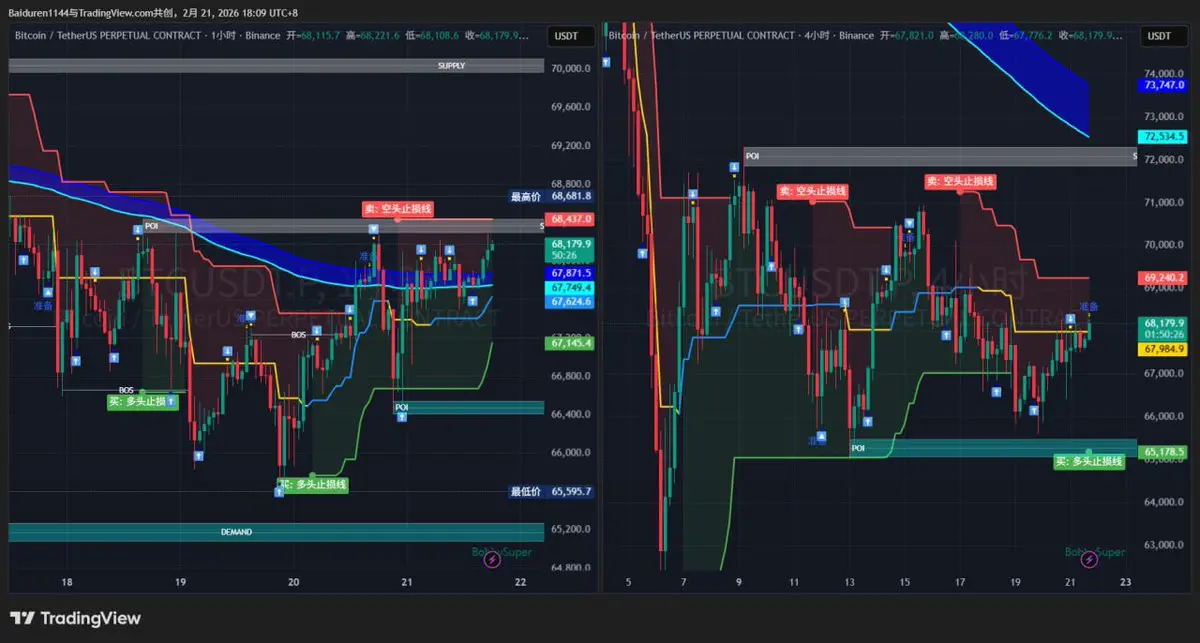Viewport: 1200px width, 643px height.
Task: Click date 20 on the 1-hour time axis
Action: click(294, 581)
